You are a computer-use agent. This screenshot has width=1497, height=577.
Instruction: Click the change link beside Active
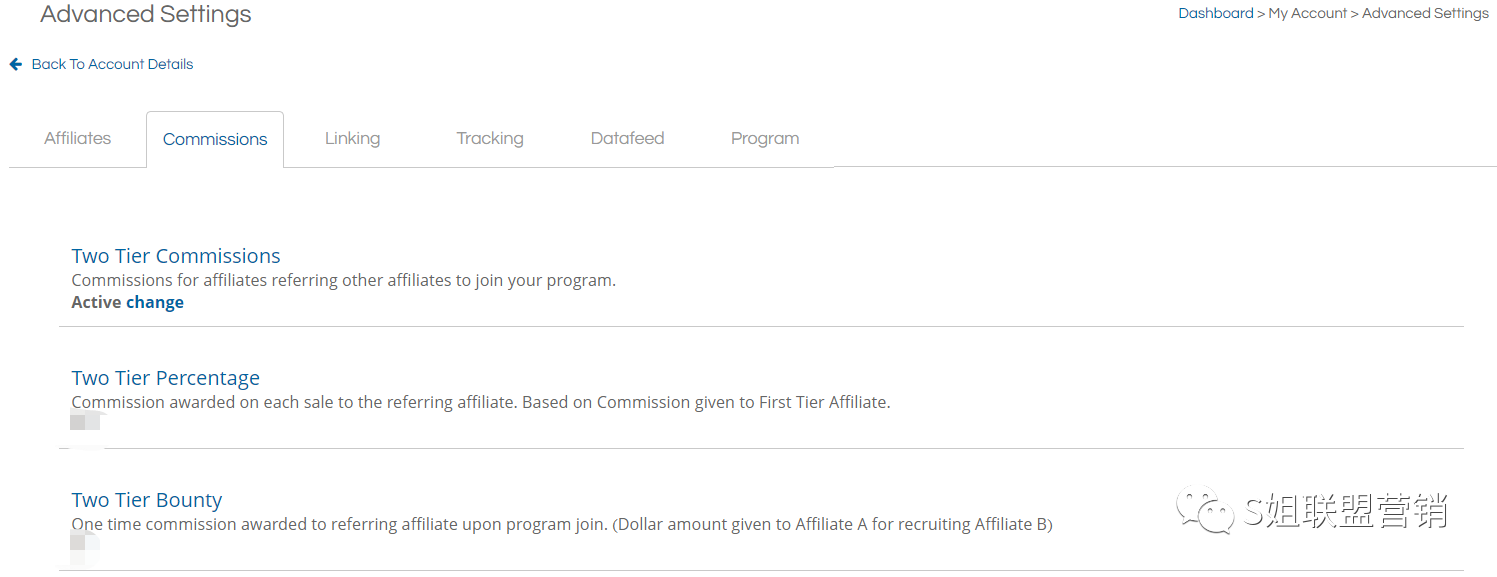pos(155,302)
